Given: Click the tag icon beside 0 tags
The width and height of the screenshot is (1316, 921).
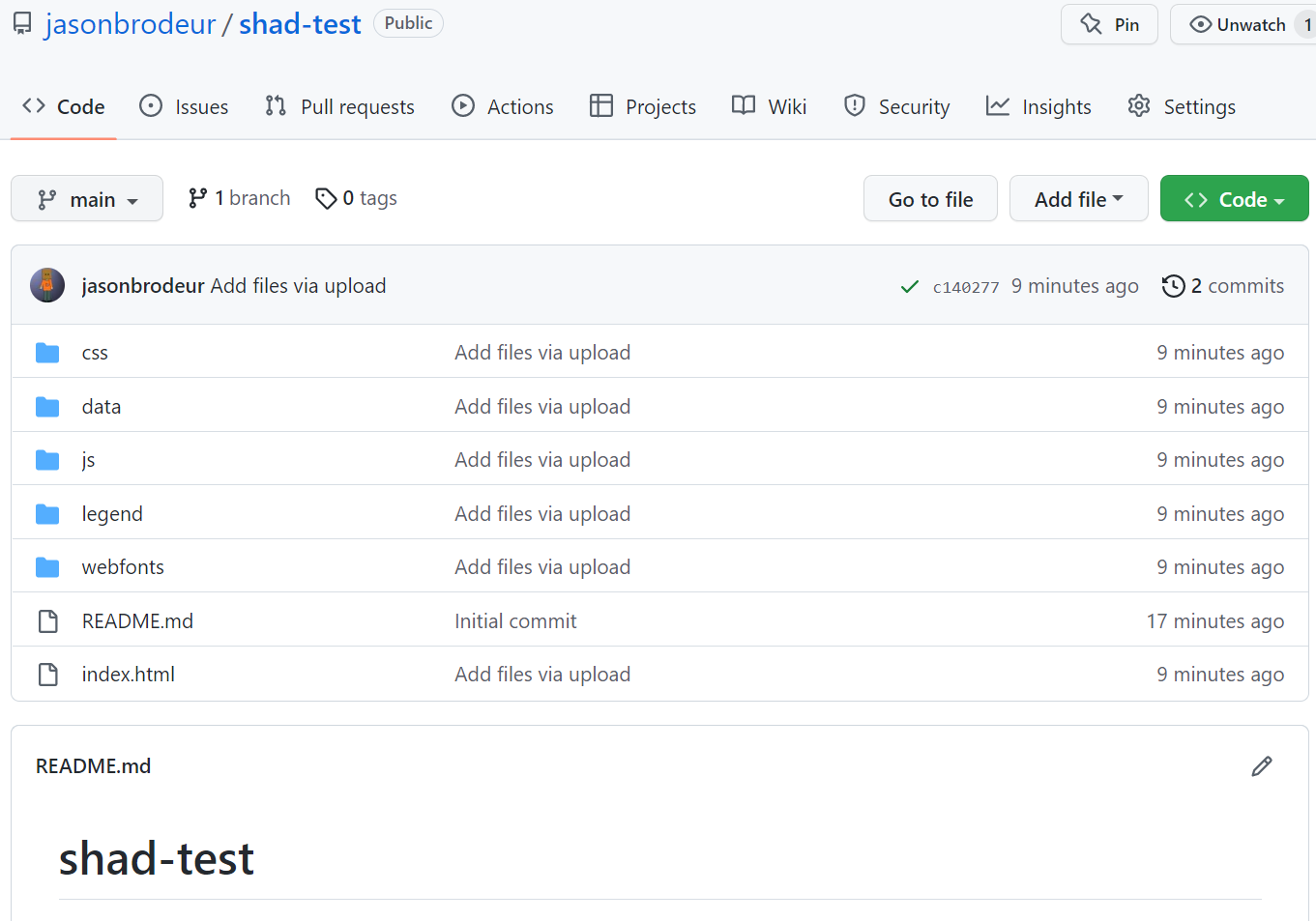Looking at the screenshot, I should pos(326,198).
